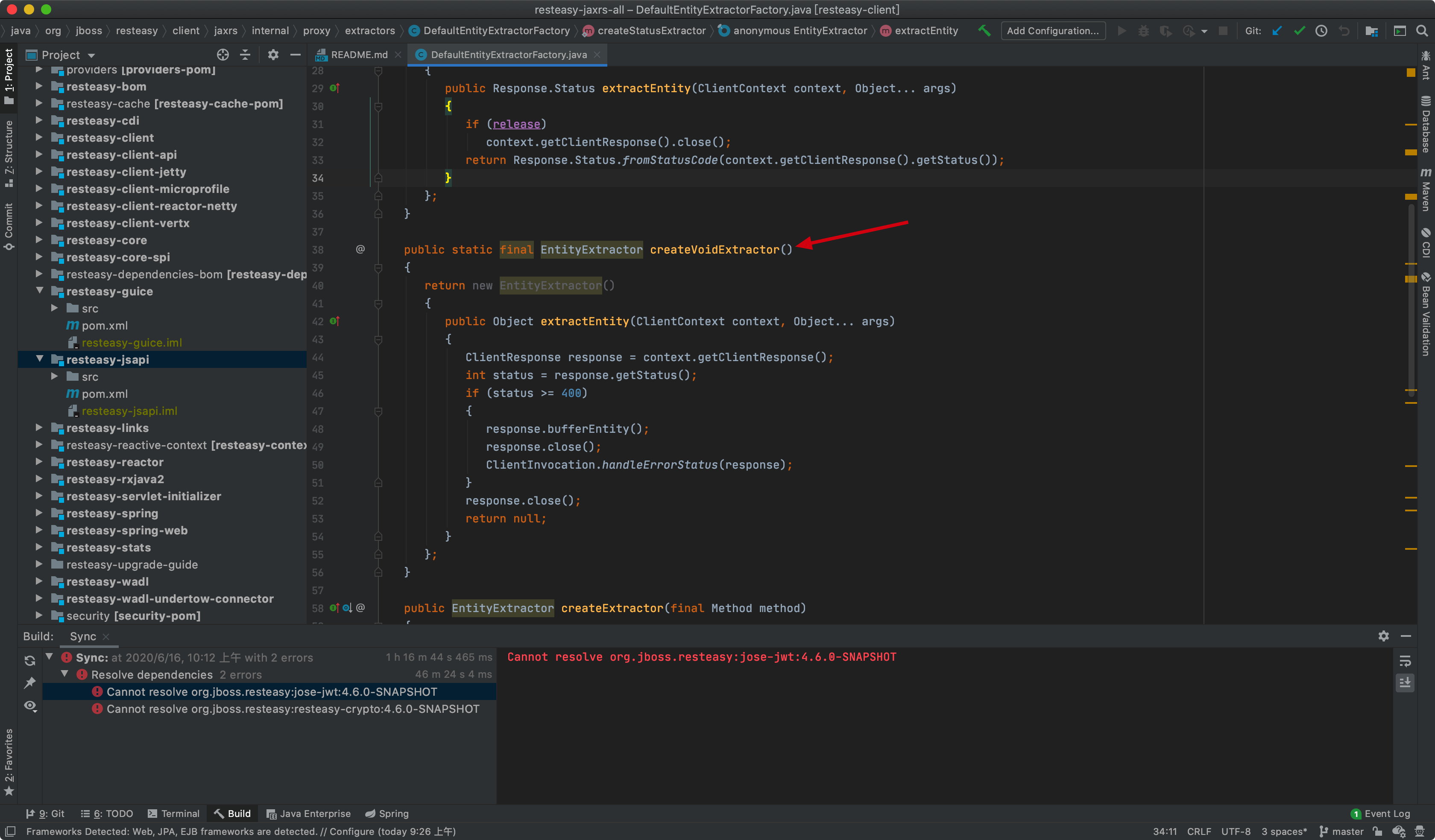Open the Terminal tool window tab
This screenshot has width=1435, height=840.
tap(174, 813)
